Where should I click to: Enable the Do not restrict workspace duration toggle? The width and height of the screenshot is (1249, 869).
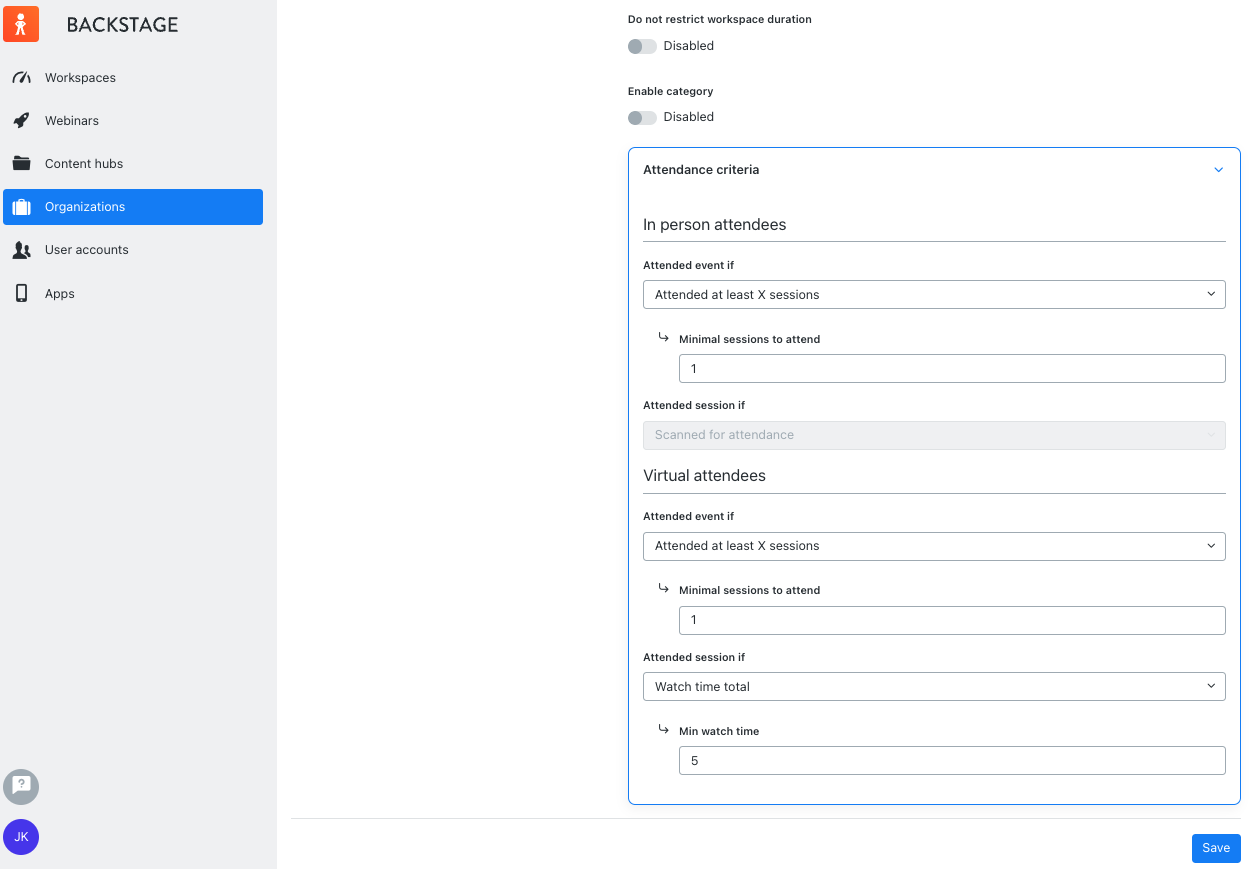pos(642,46)
